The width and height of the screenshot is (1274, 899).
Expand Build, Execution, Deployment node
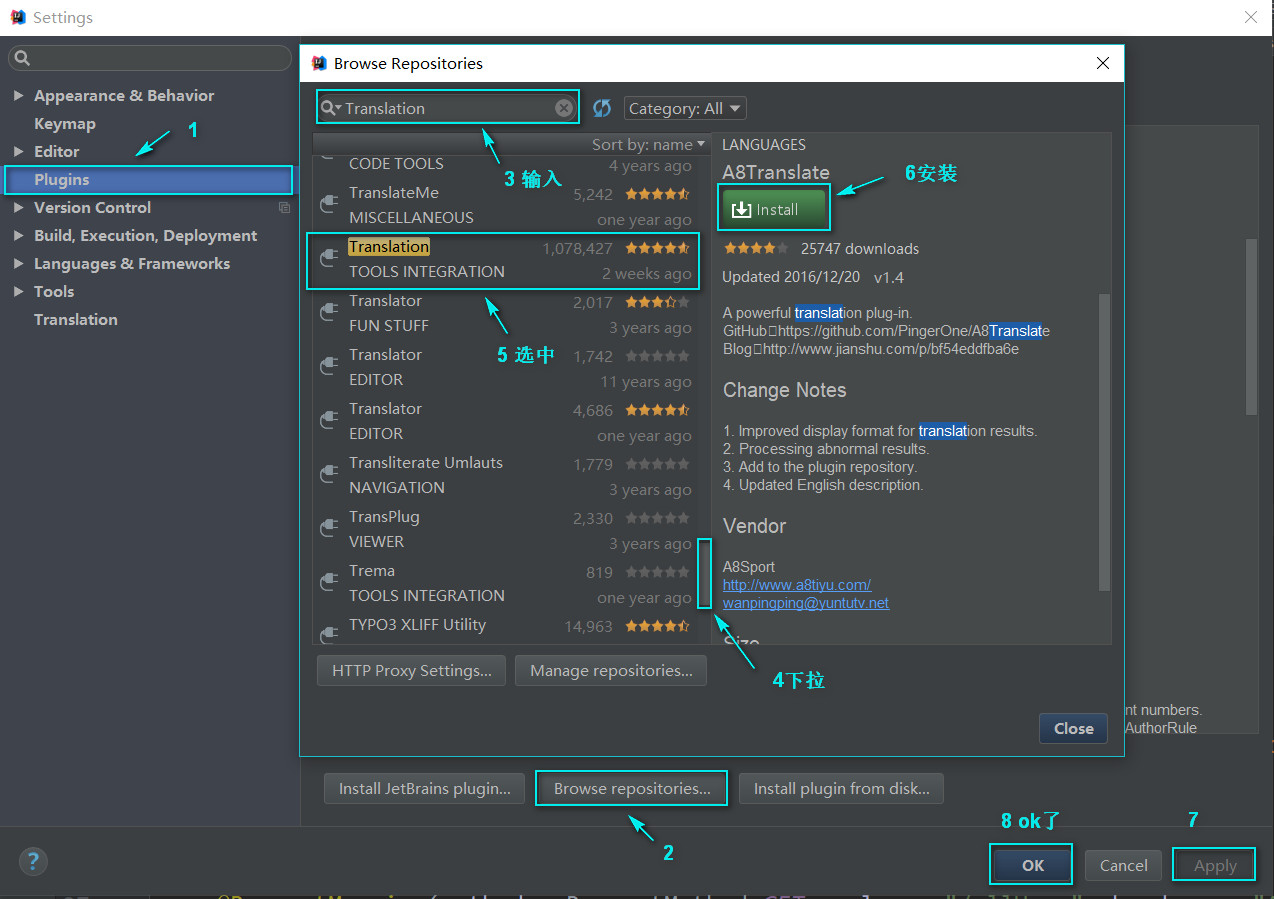(x=18, y=236)
